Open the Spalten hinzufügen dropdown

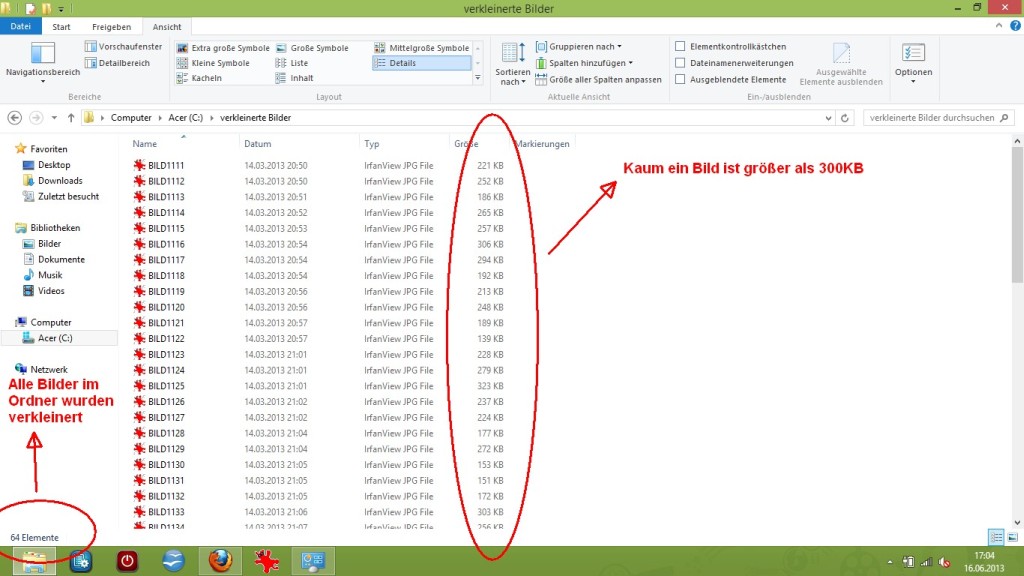click(590, 63)
